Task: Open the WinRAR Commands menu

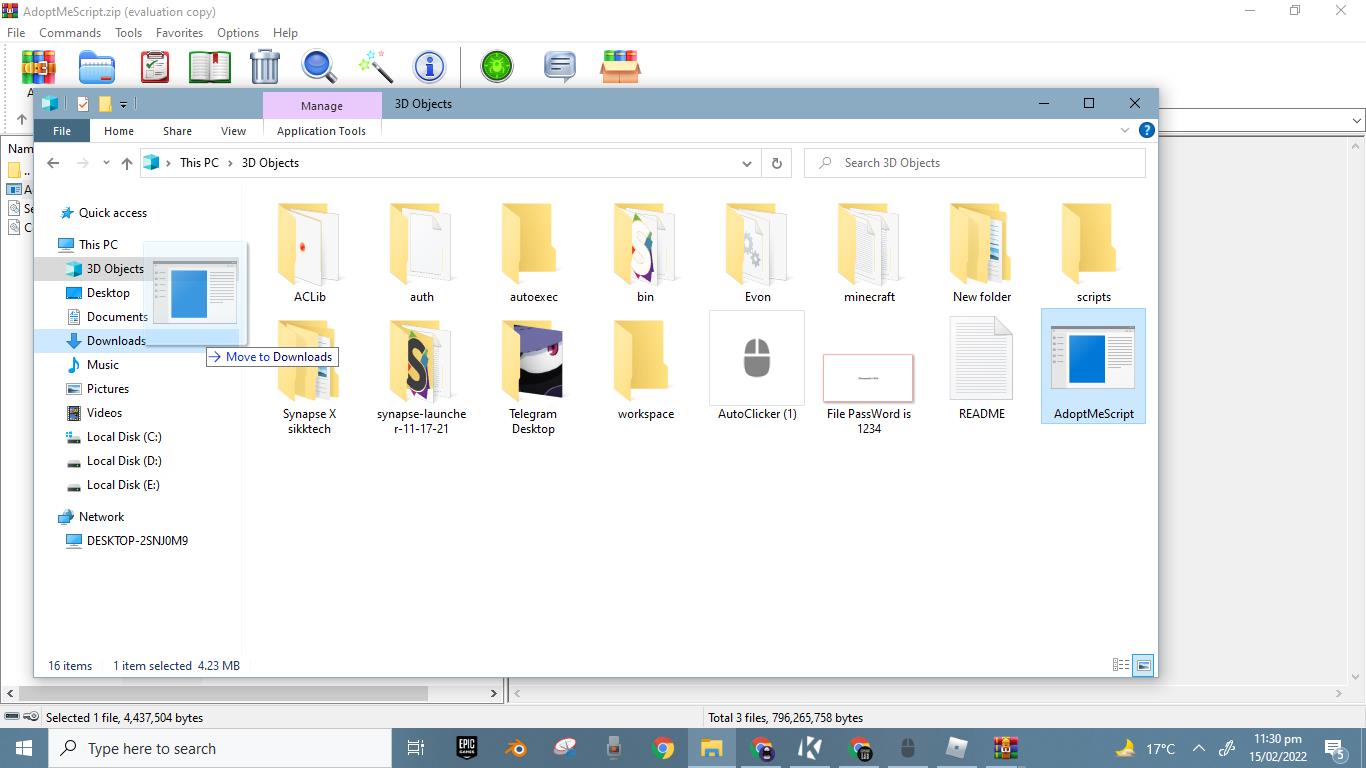Action: tap(70, 33)
